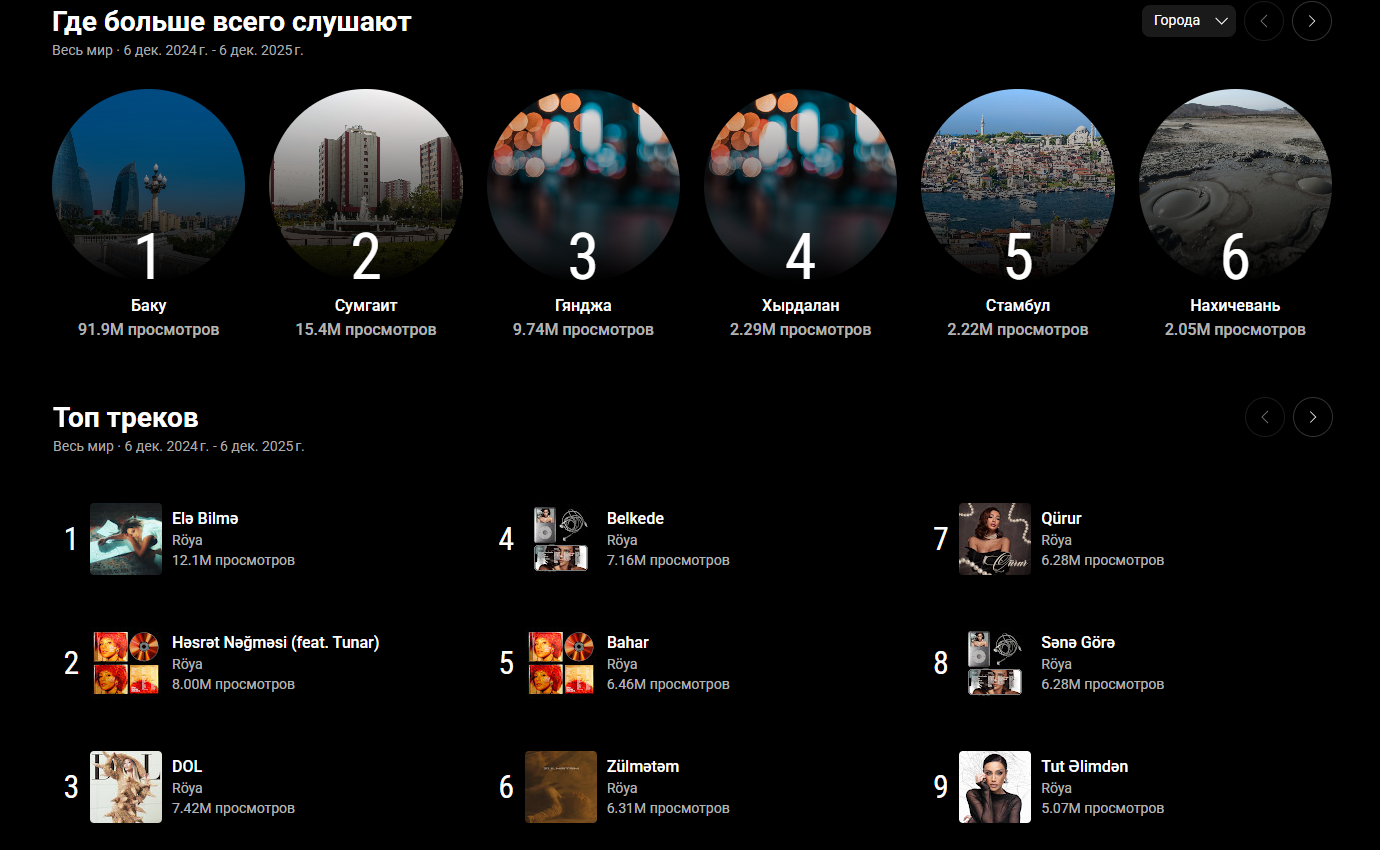Viewport: 1380px width, 850px height.
Task: Click the Хырдалан city name label
Action: pos(800,306)
